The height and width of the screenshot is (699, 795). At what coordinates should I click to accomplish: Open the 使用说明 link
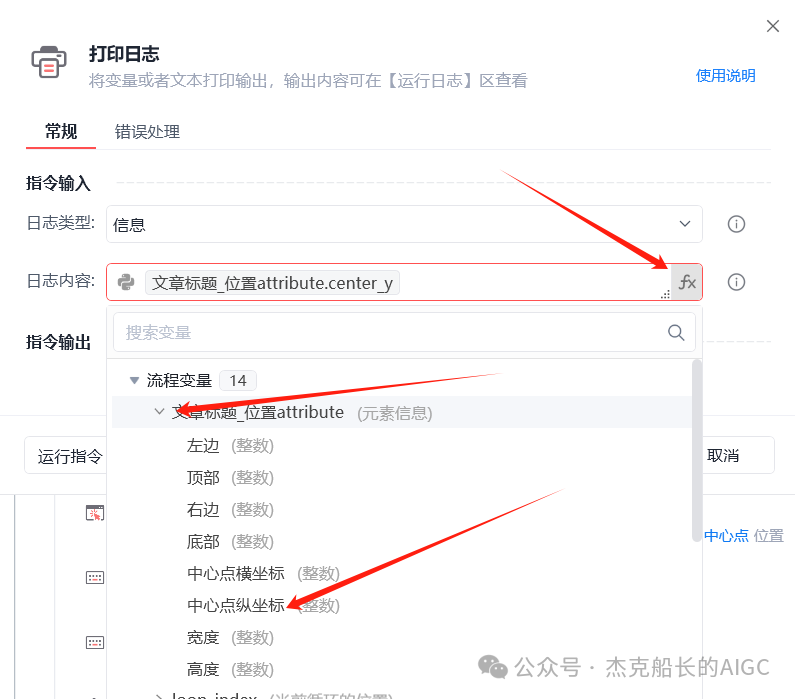coord(726,76)
